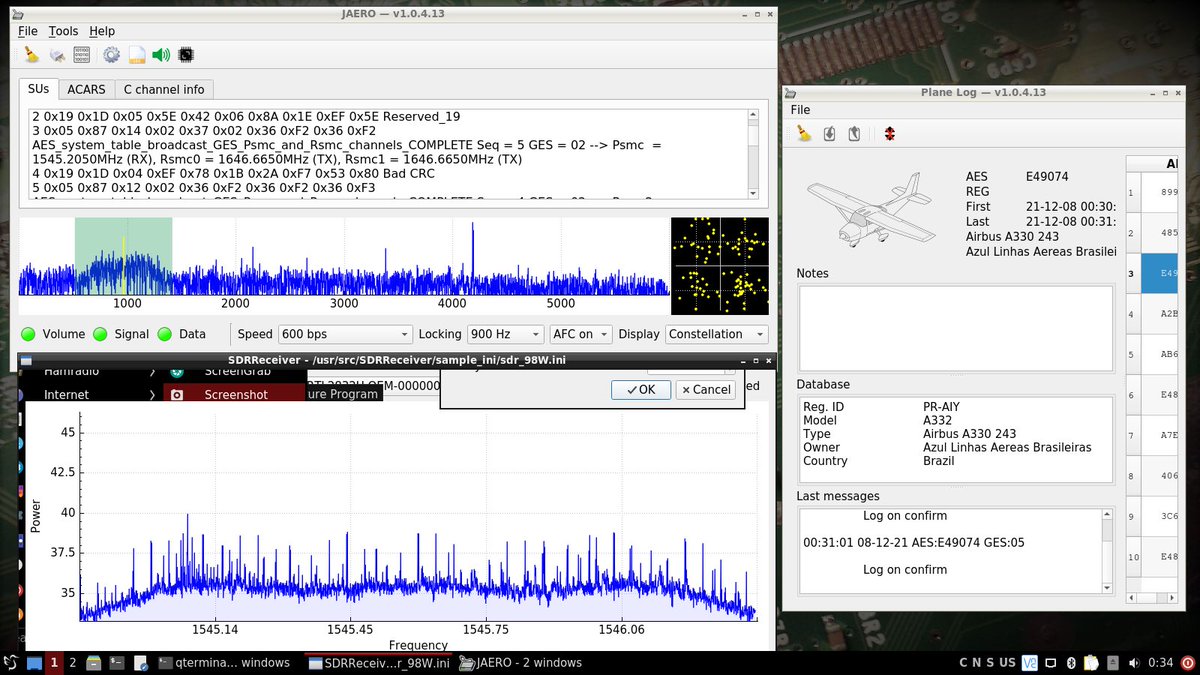Click the green Data indicator light

point(165,334)
